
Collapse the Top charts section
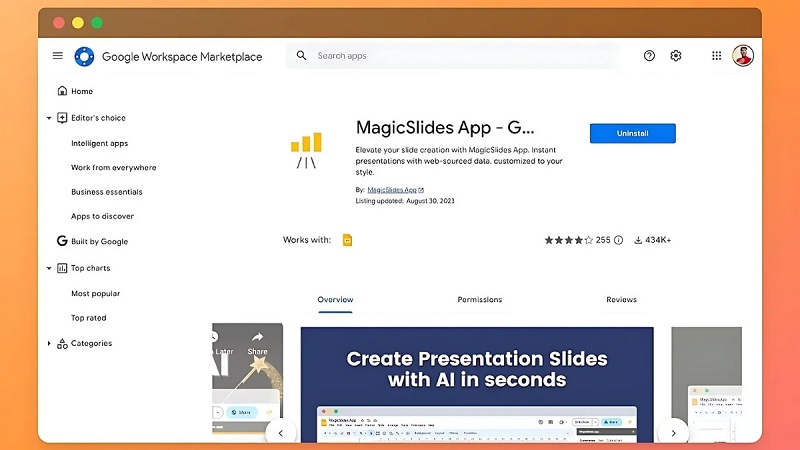49,268
